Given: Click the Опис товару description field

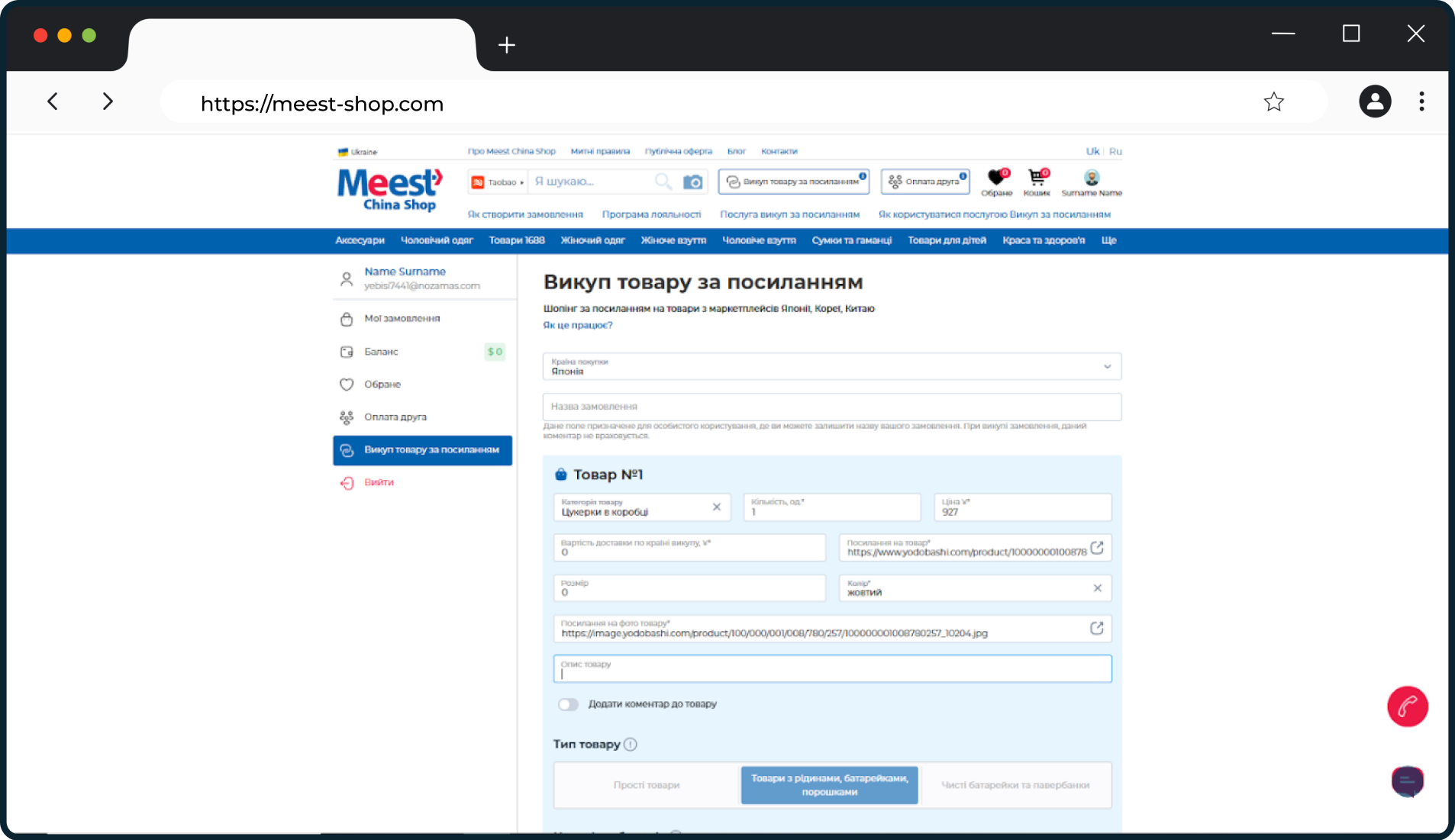Looking at the screenshot, I should pyautogui.click(x=832, y=668).
